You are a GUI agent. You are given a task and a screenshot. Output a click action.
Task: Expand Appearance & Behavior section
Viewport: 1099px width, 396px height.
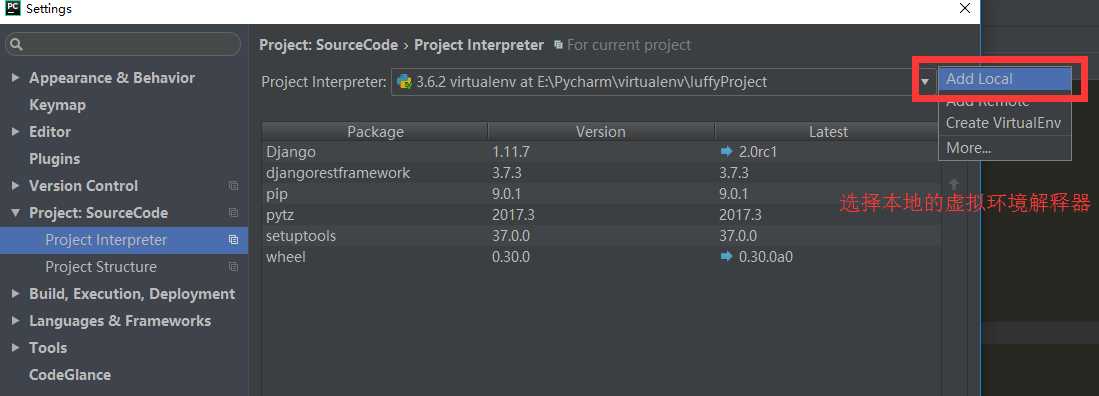[x=15, y=78]
